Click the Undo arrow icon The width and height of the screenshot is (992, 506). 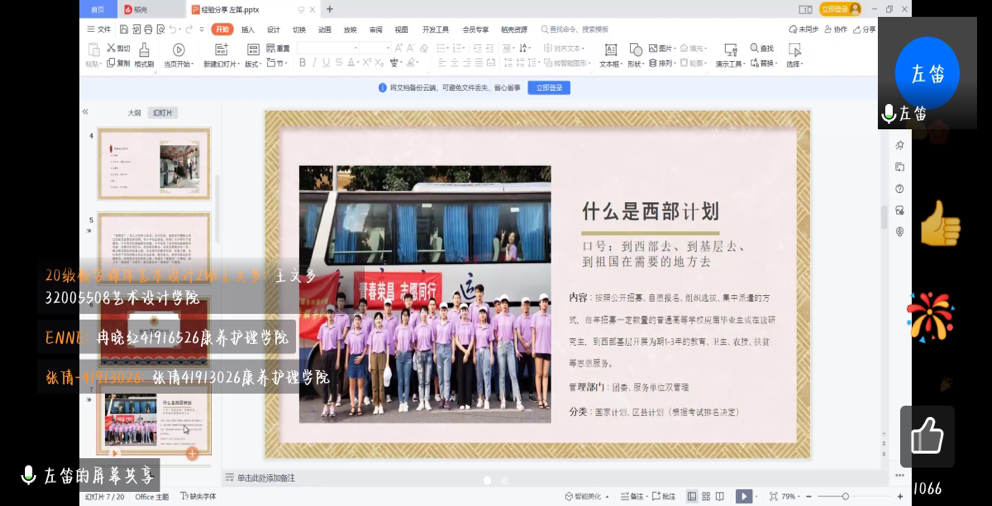[x=173, y=29]
